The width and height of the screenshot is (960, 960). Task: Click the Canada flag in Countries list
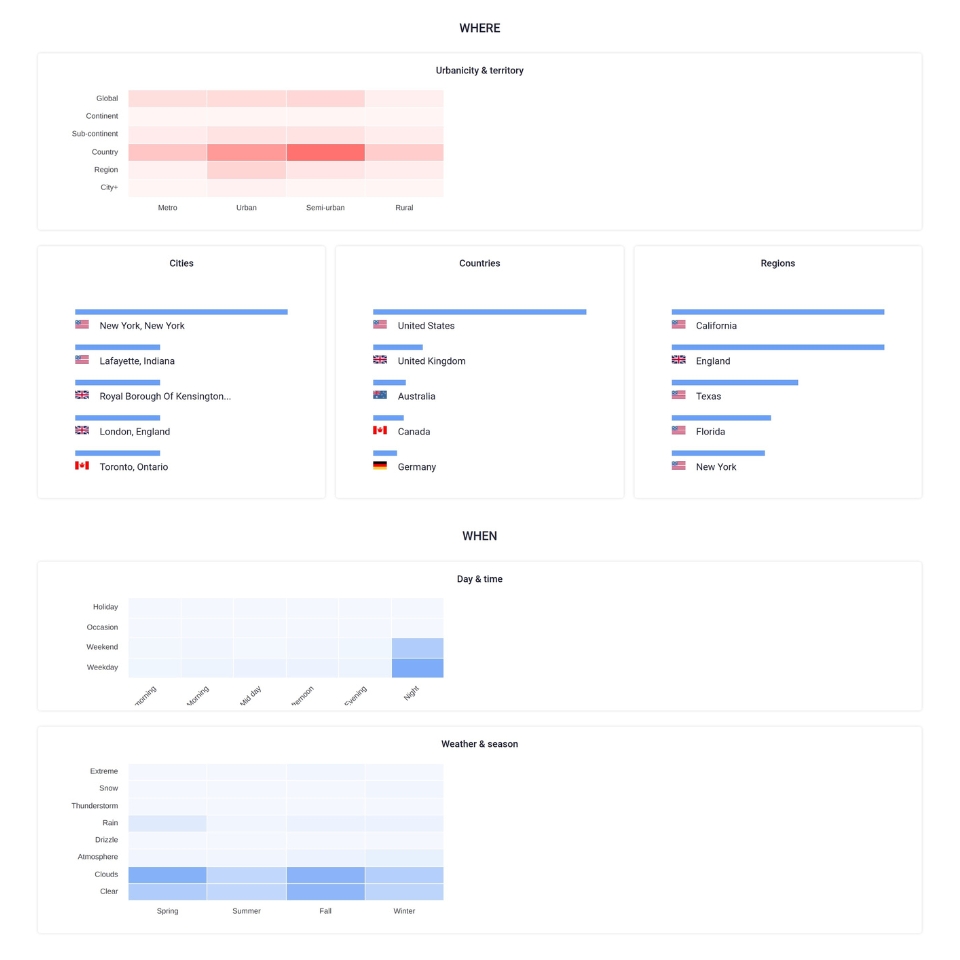[380, 431]
